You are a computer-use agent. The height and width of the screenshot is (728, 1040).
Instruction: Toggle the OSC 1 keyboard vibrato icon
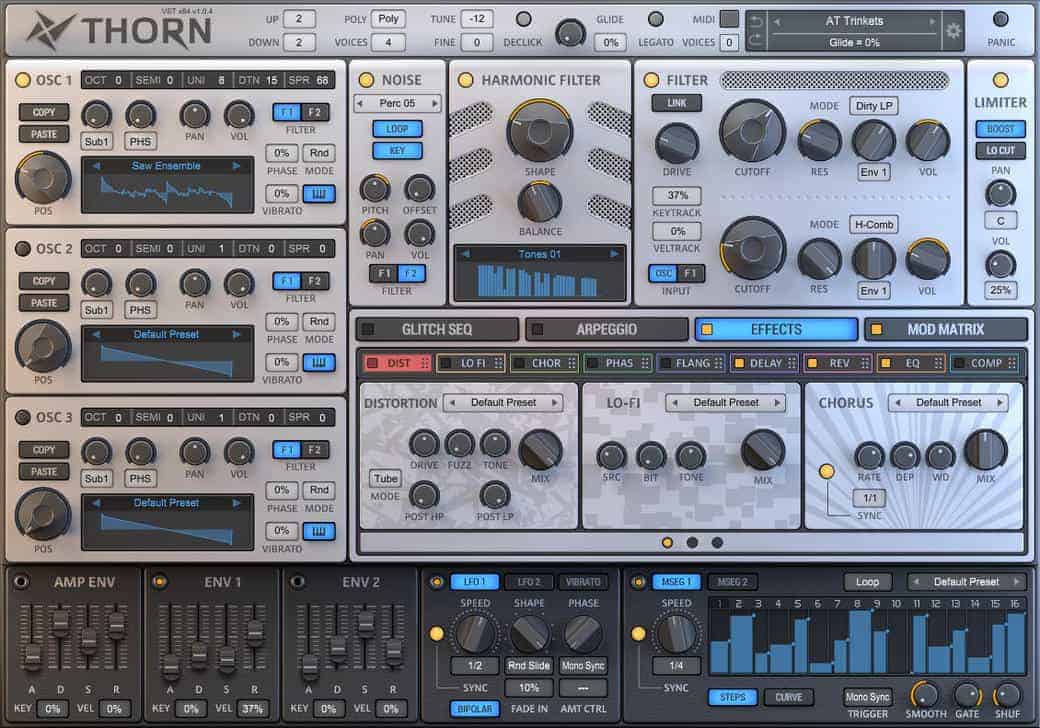(x=319, y=194)
